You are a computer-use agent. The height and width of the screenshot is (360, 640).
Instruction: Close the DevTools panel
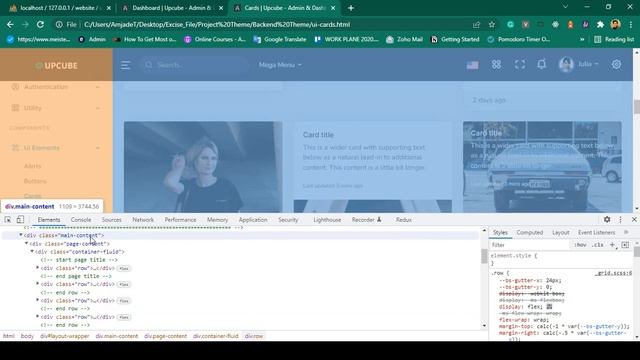coord(634,220)
